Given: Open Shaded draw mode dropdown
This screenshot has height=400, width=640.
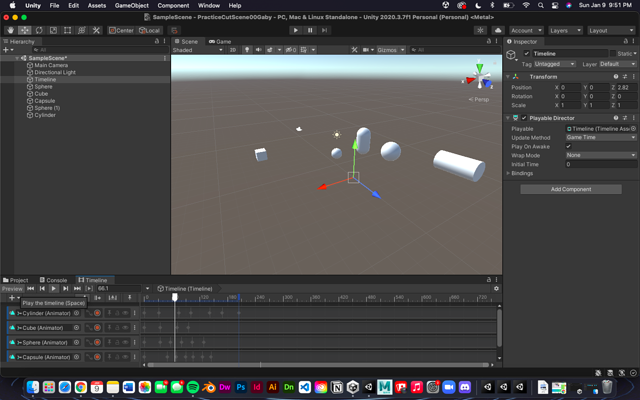Looking at the screenshot, I should click(x=198, y=50).
